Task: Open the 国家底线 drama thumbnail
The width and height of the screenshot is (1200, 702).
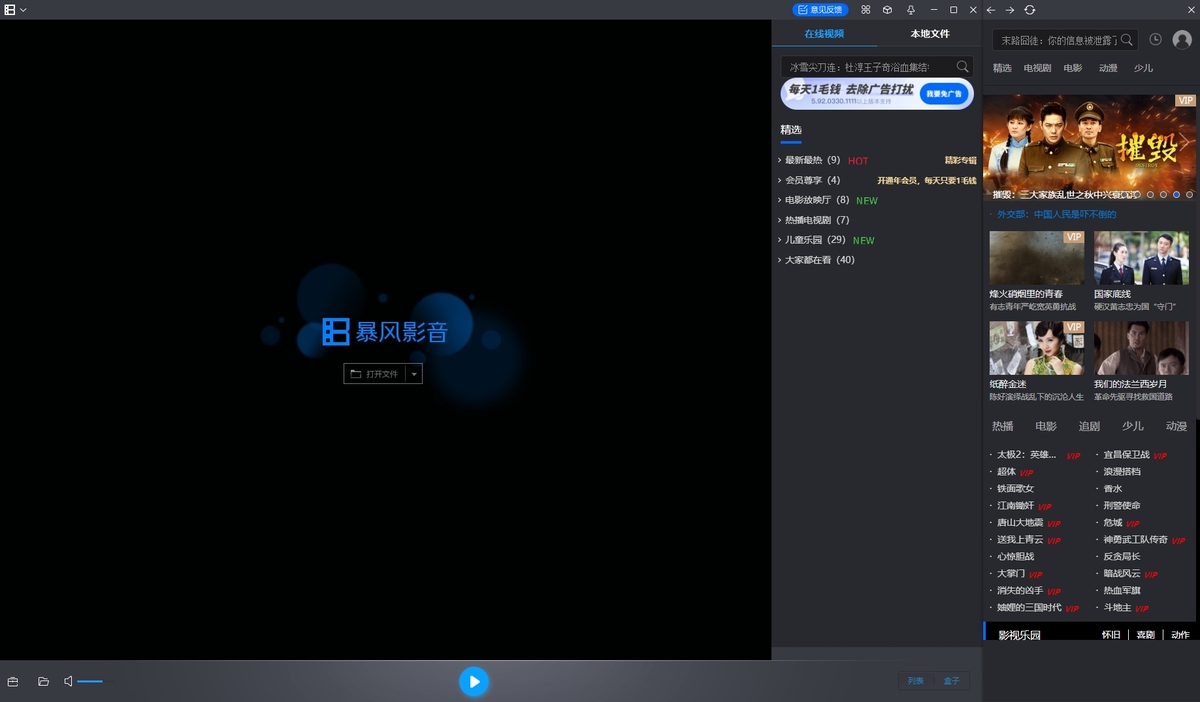Action: 1141,256
